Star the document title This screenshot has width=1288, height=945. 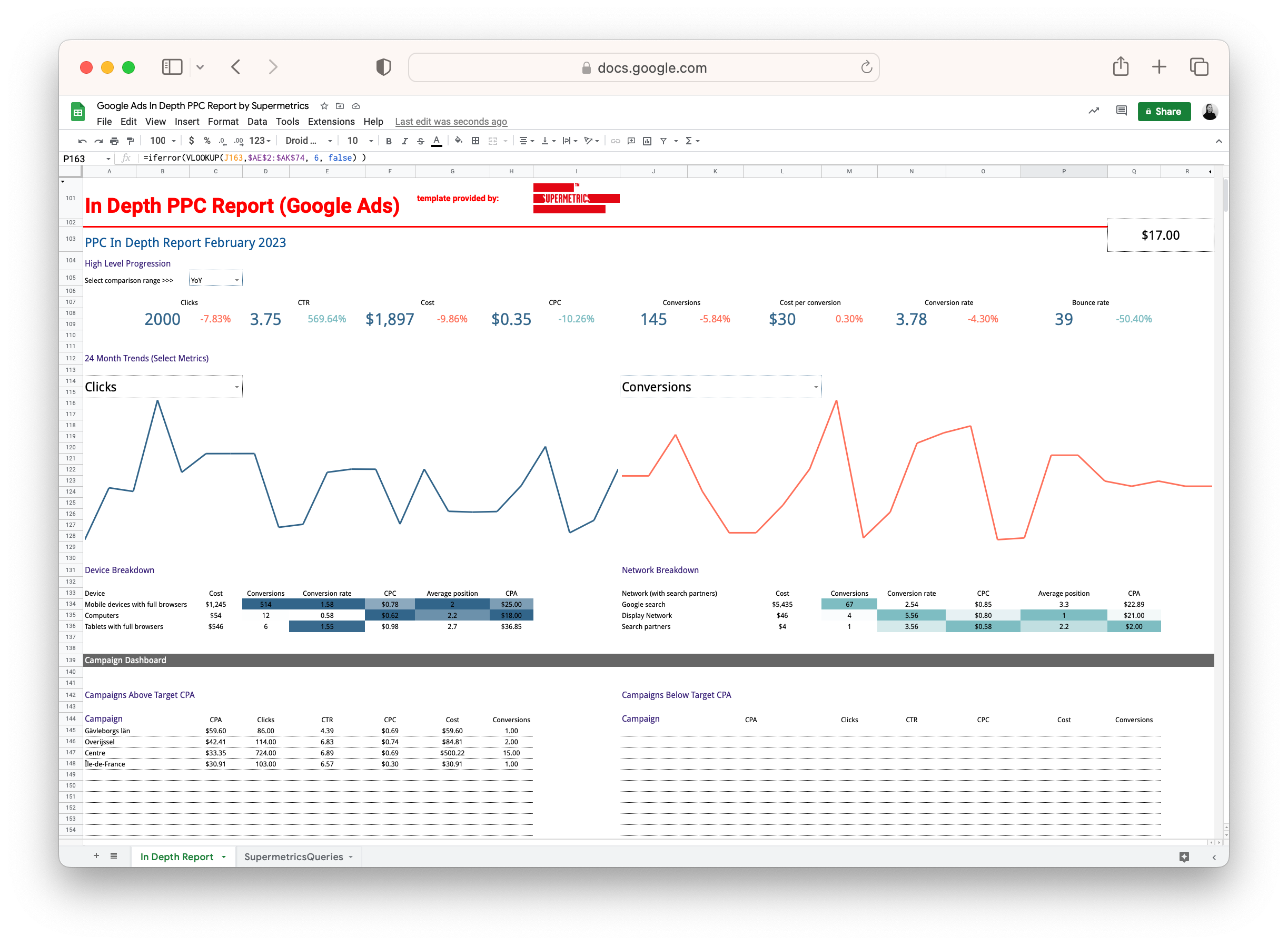pyautogui.click(x=324, y=106)
